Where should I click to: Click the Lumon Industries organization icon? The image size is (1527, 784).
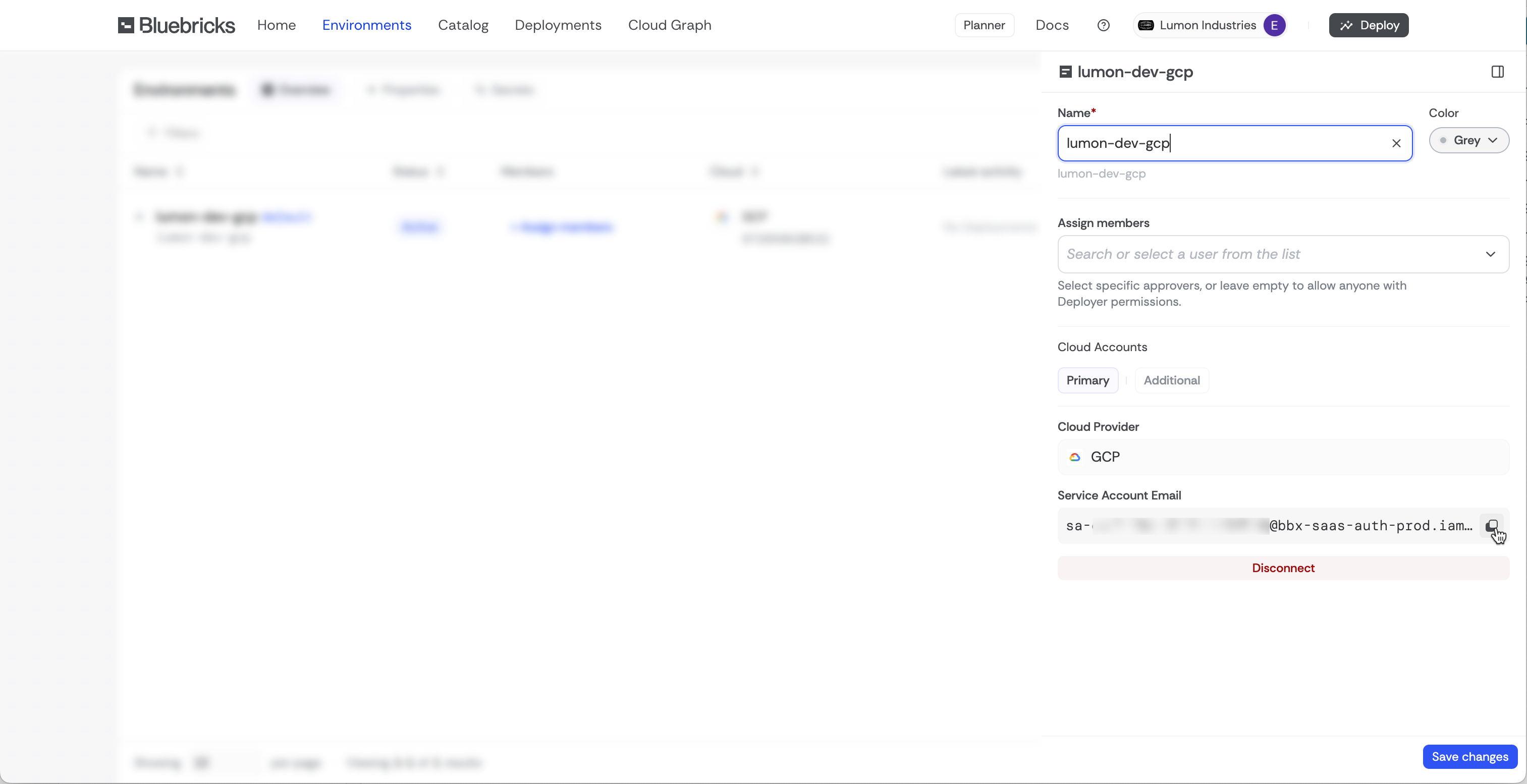click(x=1146, y=25)
